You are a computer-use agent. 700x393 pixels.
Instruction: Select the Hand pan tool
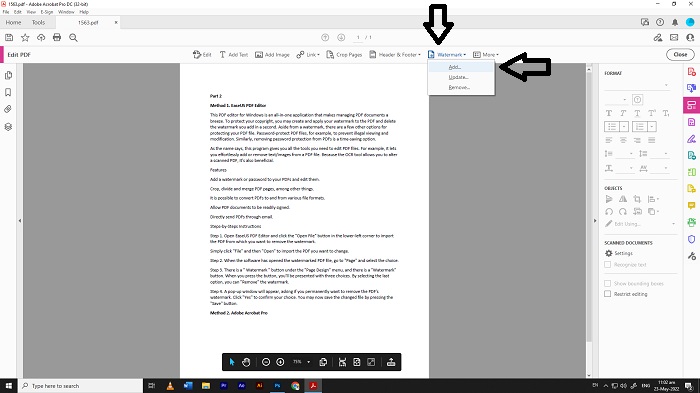pyautogui.click(x=246, y=362)
